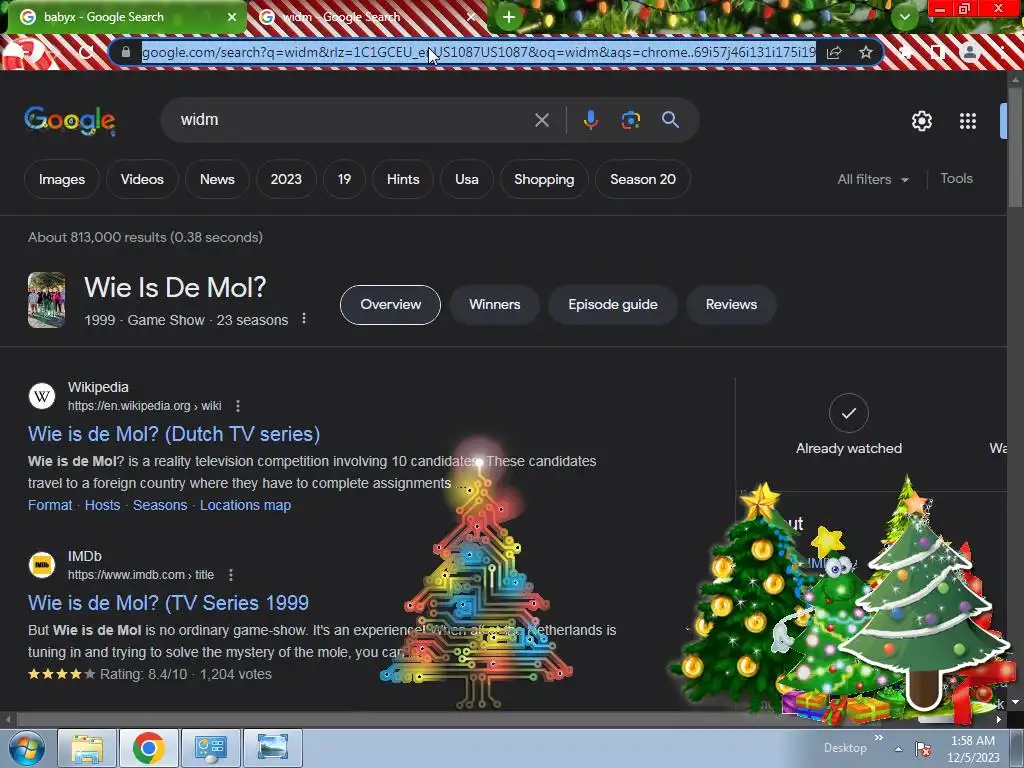The width and height of the screenshot is (1024, 768).
Task: Filter results by Images
Action: pyautogui.click(x=62, y=180)
